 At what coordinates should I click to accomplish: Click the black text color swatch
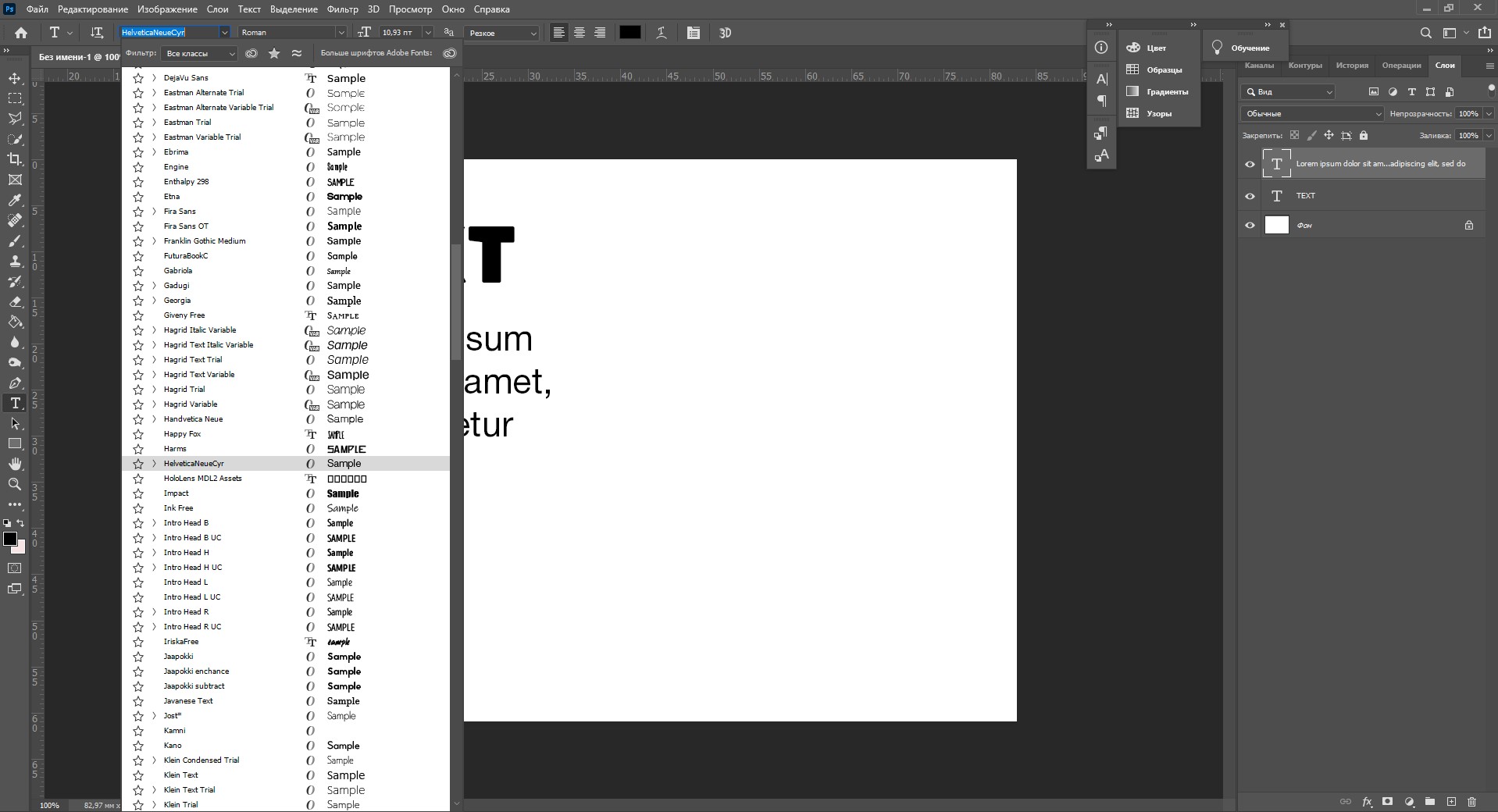(630, 33)
